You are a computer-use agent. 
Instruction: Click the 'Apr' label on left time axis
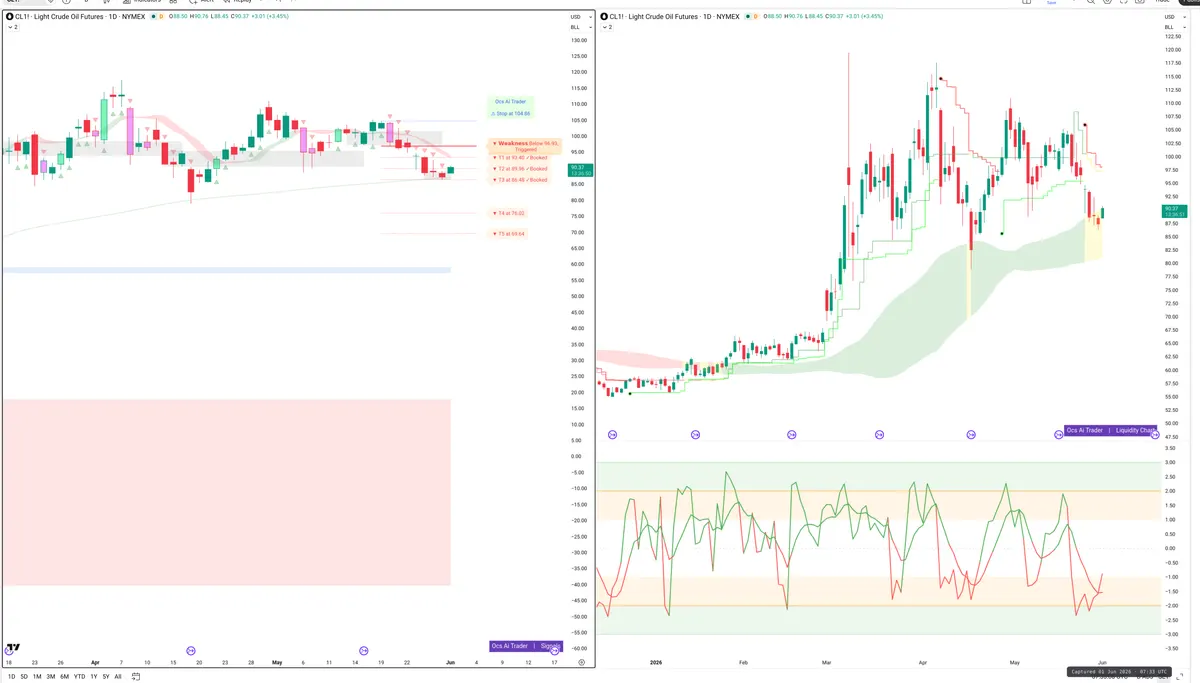click(x=96, y=662)
